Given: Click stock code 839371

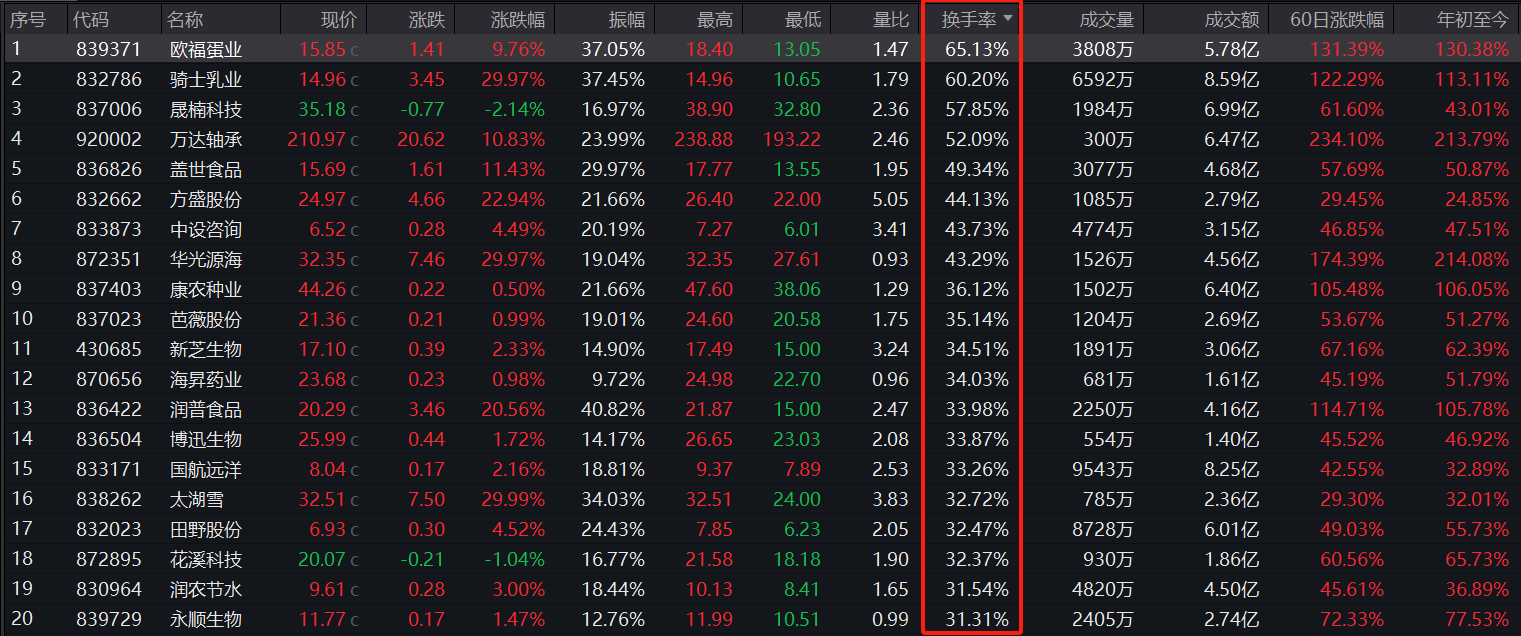Looking at the screenshot, I should [x=109, y=49].
